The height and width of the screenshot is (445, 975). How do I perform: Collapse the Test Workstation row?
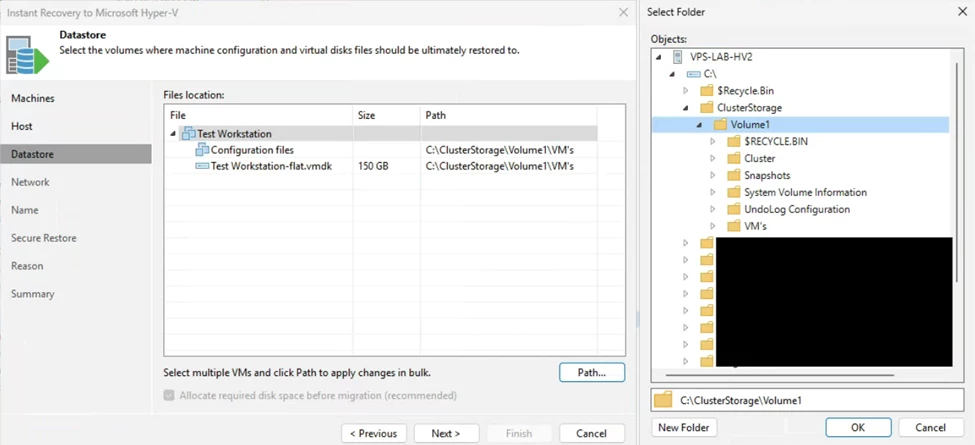(173, 134)
